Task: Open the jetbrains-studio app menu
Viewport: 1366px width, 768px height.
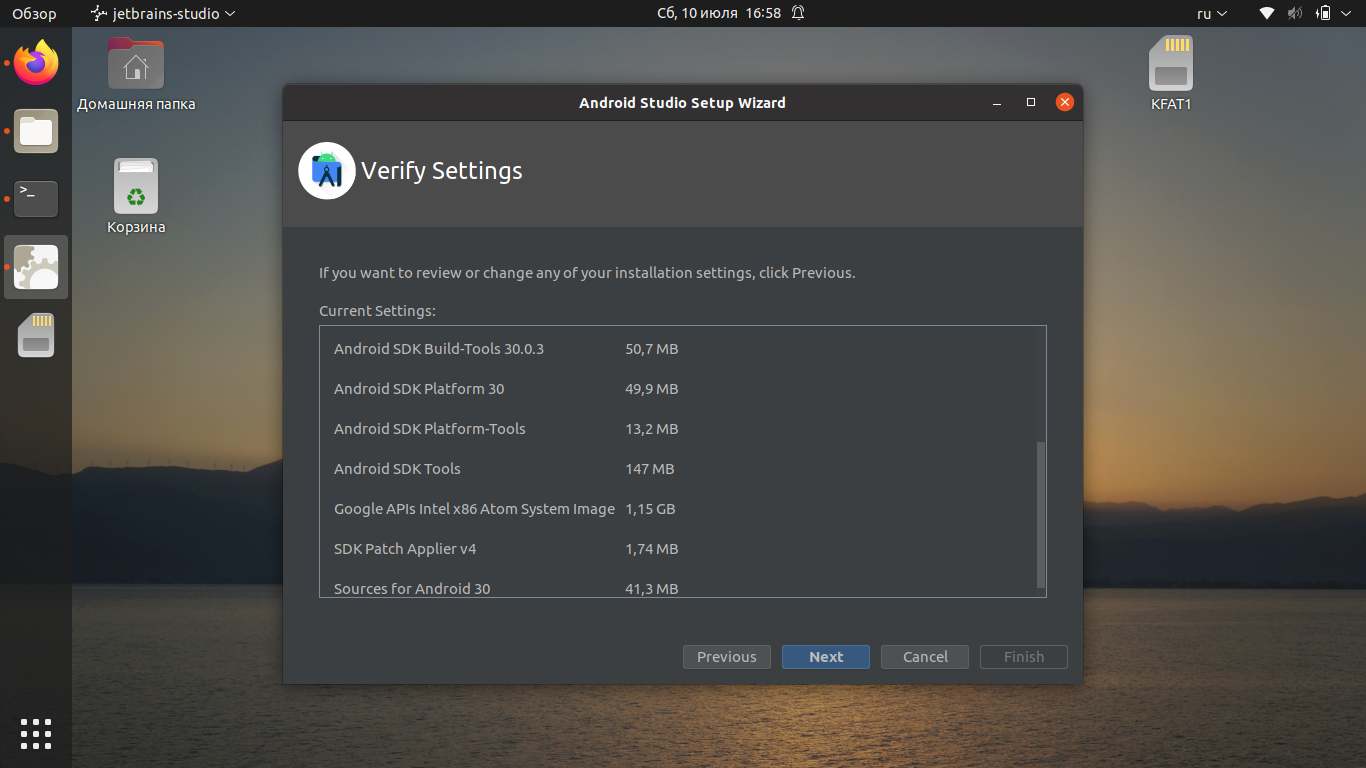Action: point(163,13)
